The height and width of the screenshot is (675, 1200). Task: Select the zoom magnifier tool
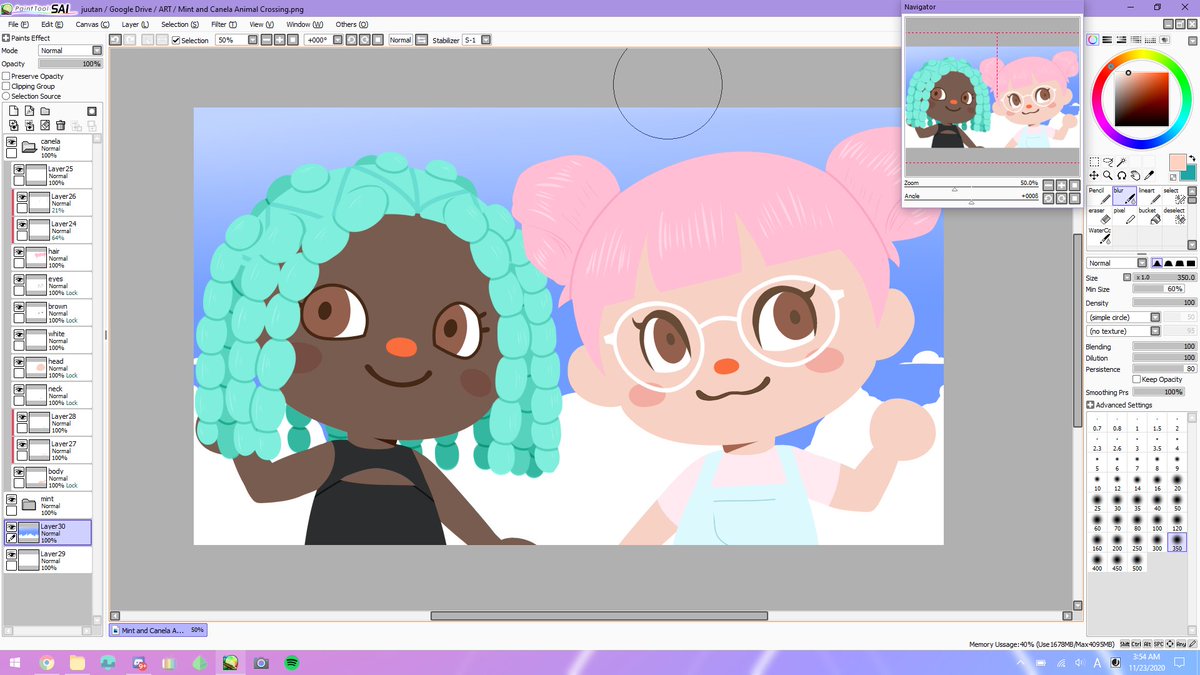tap(1108, 175)
